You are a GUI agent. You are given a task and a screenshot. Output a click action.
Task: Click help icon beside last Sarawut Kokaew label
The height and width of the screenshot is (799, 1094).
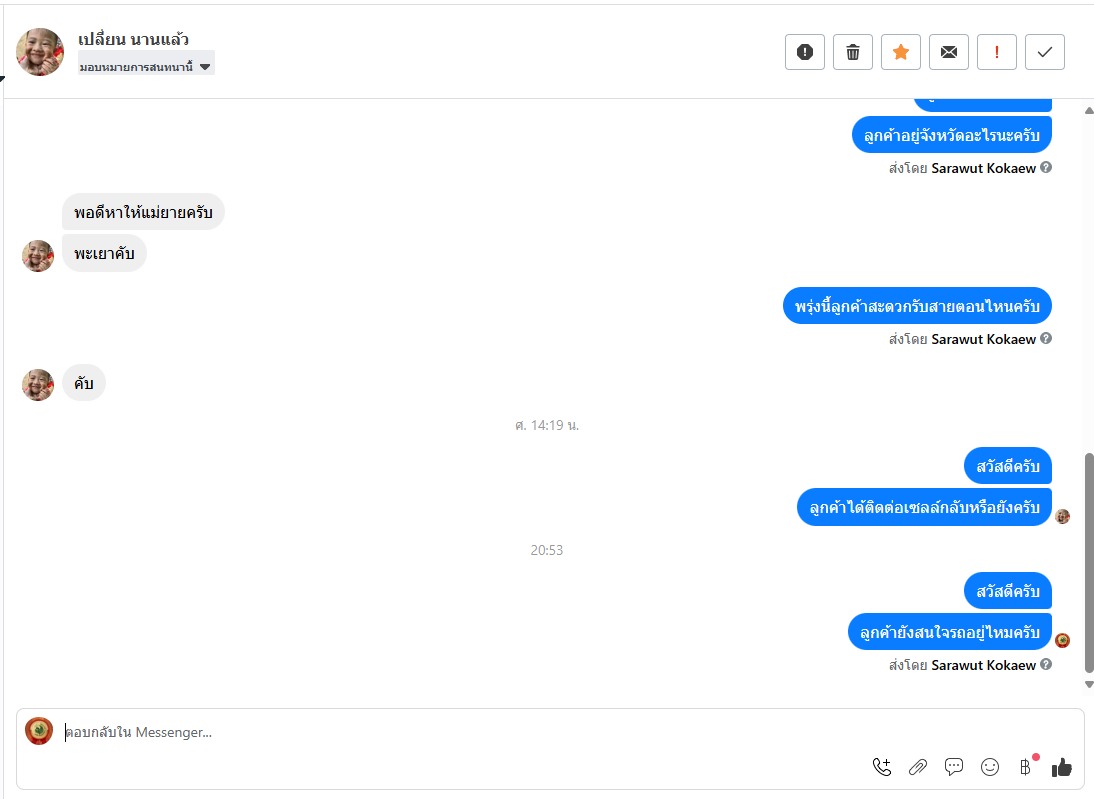click(1046, 664)
